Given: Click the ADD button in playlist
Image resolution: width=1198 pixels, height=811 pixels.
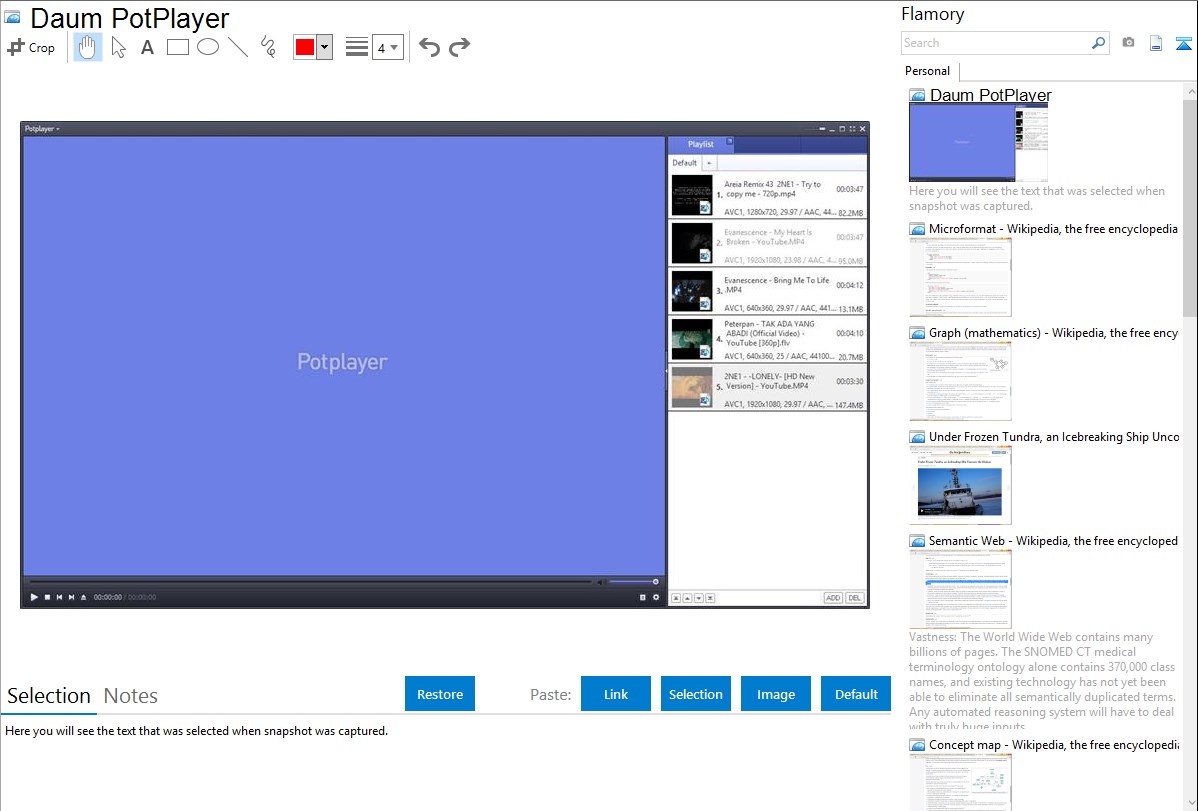Looking at the screenshot, I should [833, 598].
